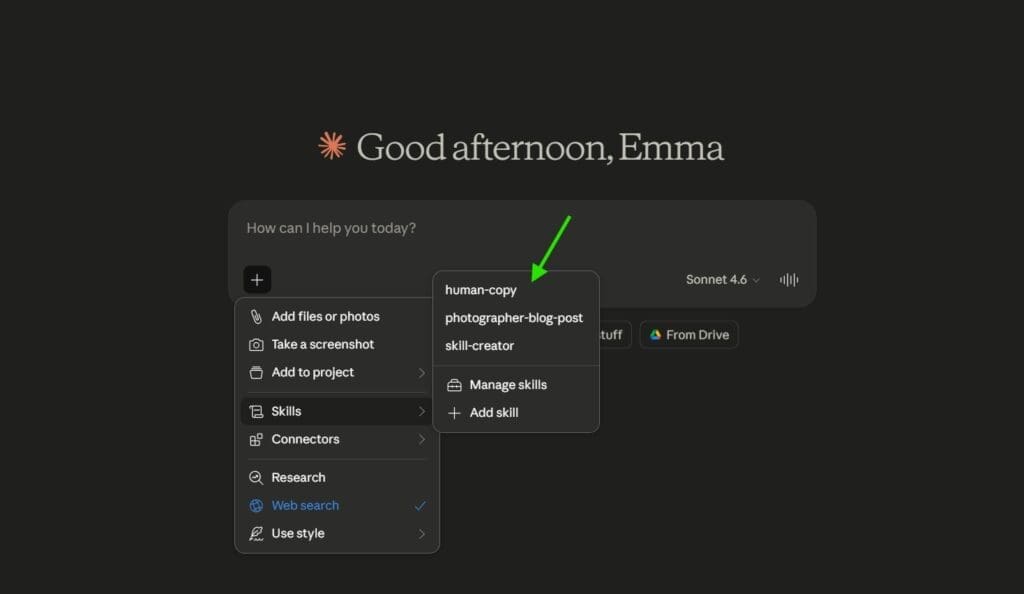Click the 'Good afternoon, Emma' greeting
The width and height of the screenshot is (1024, 594).
click(539, 147)
